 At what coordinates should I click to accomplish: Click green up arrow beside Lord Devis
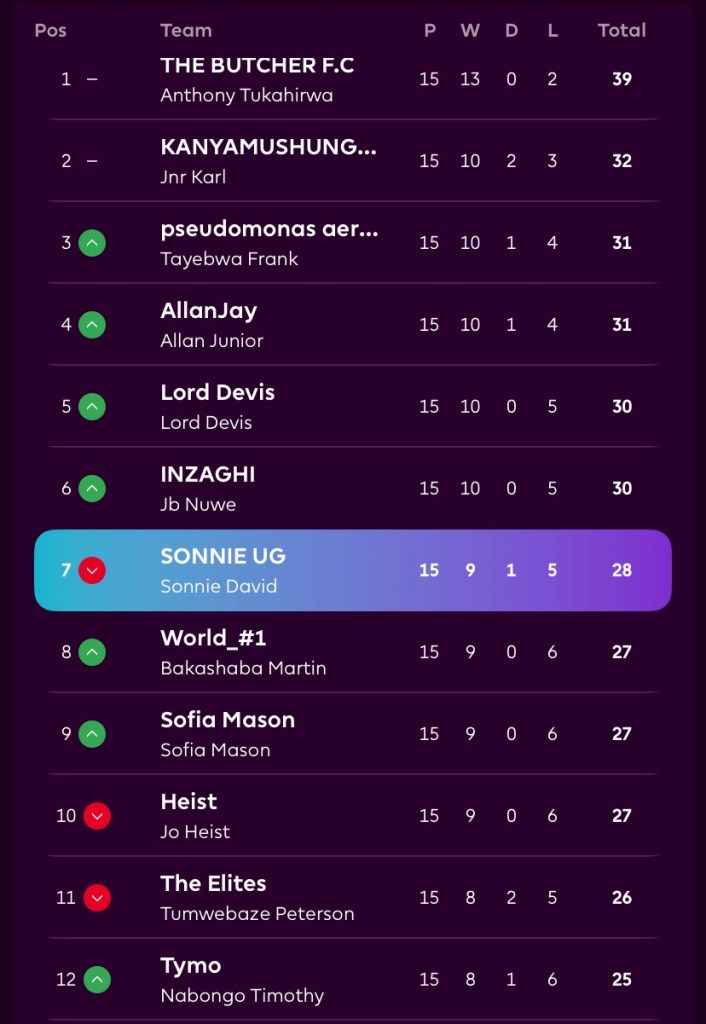92,407
